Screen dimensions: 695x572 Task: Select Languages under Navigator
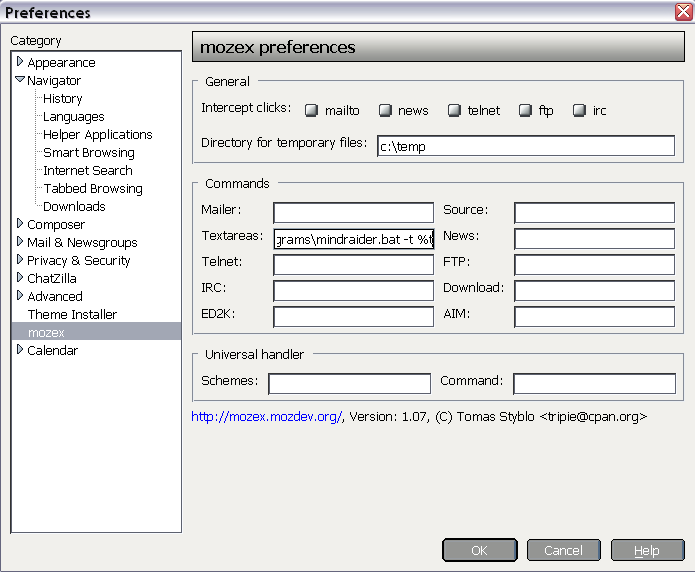click(x=74, y=117)
